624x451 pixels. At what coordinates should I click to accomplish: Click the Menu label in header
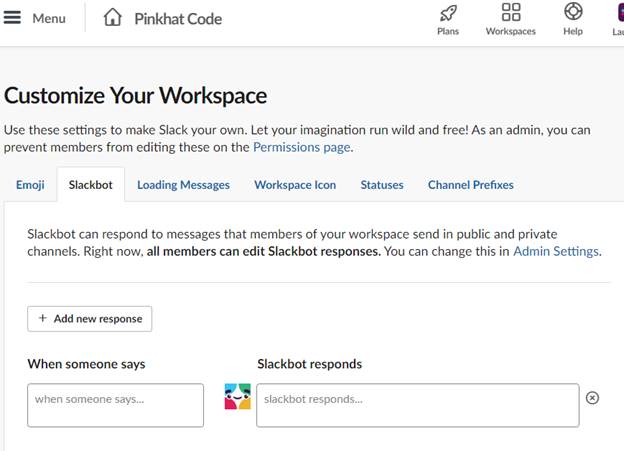point(49,18)
